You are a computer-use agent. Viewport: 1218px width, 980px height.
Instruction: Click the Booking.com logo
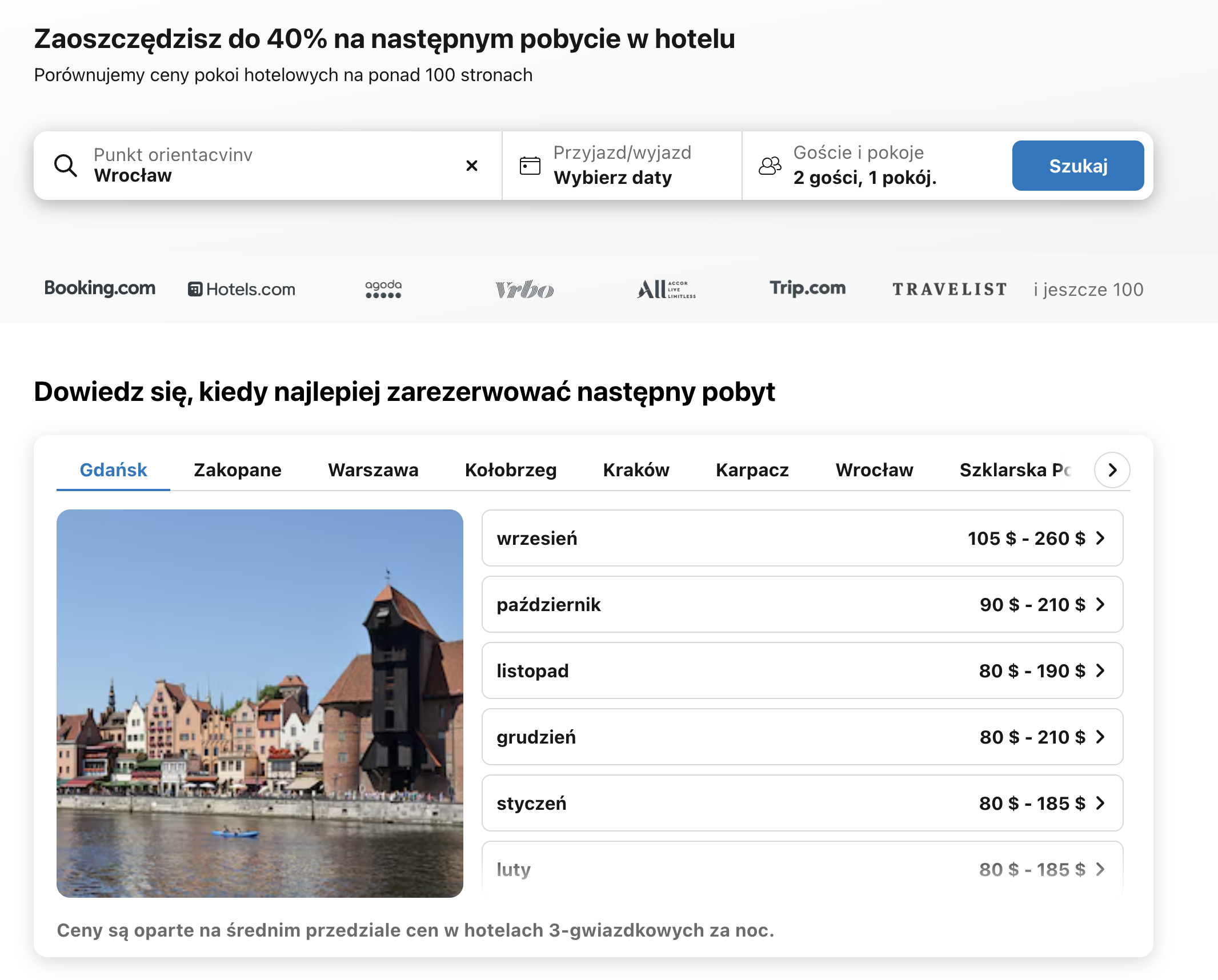pos(100,288)
